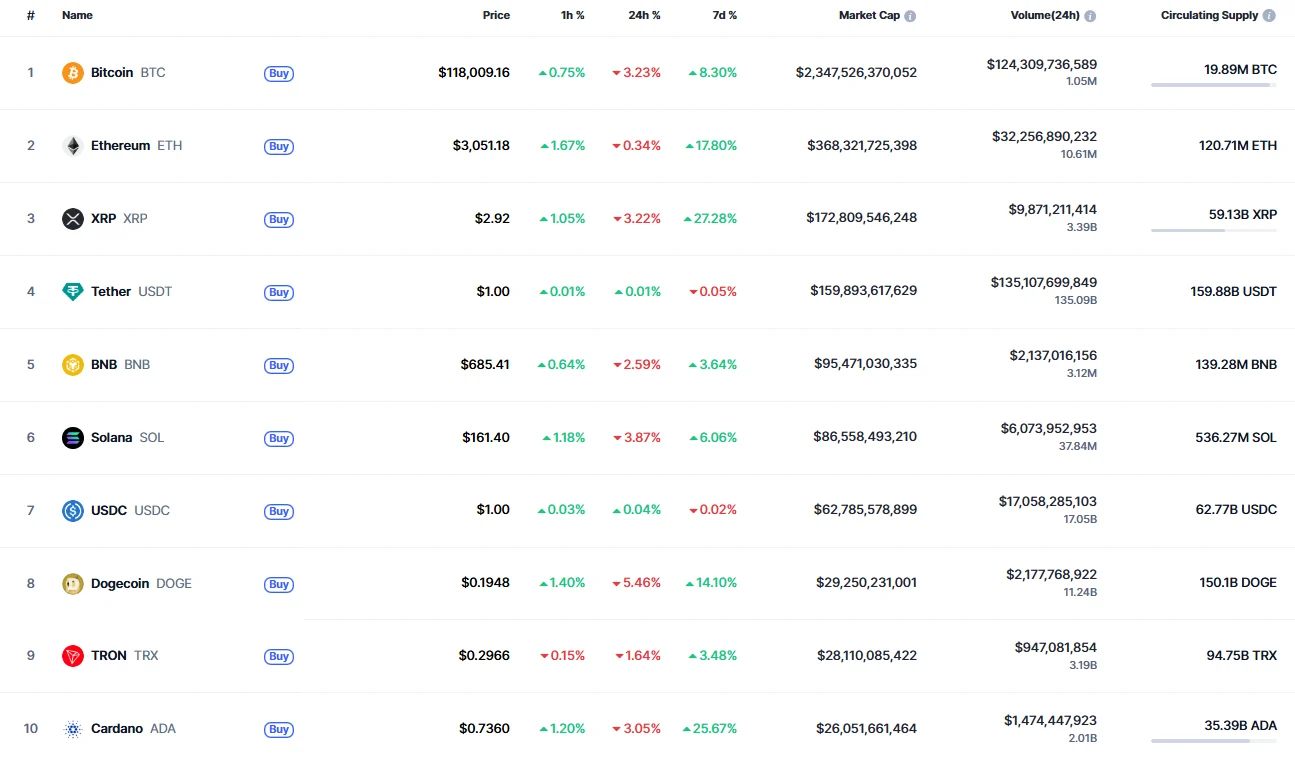This screenshot has width=1295, height=763.
Task: Open the USDC coin page link
Action: (110, 511)
